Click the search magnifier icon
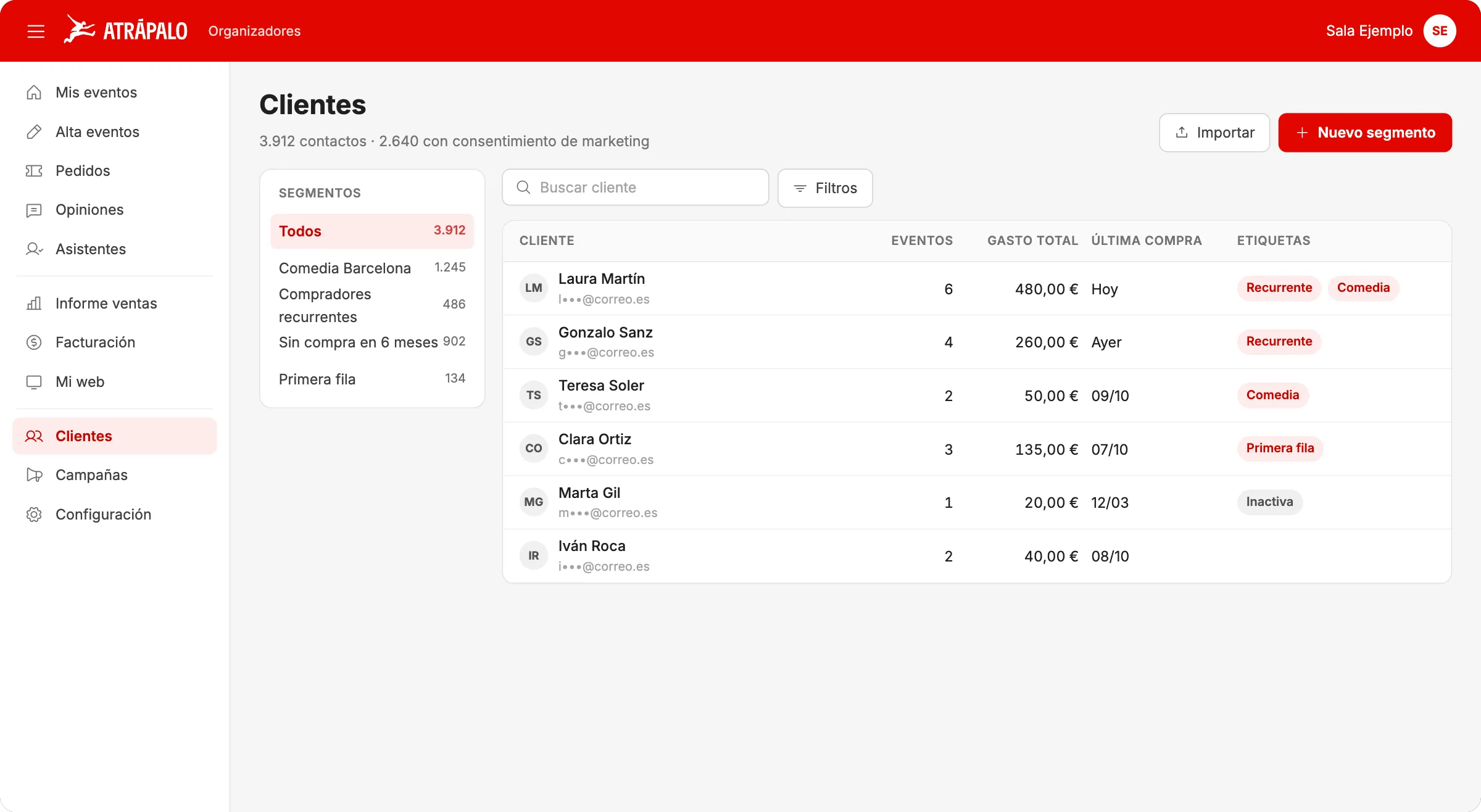 [523, 188]
